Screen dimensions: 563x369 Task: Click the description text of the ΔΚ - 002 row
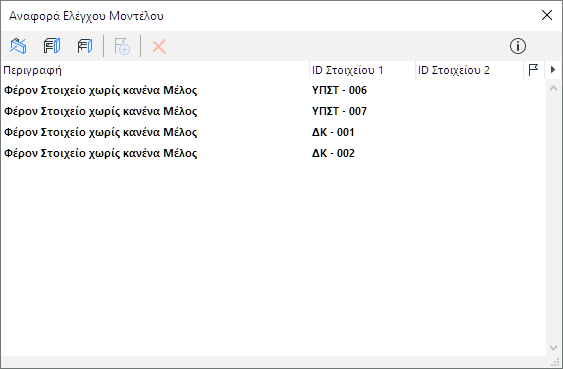click(101, 153)
